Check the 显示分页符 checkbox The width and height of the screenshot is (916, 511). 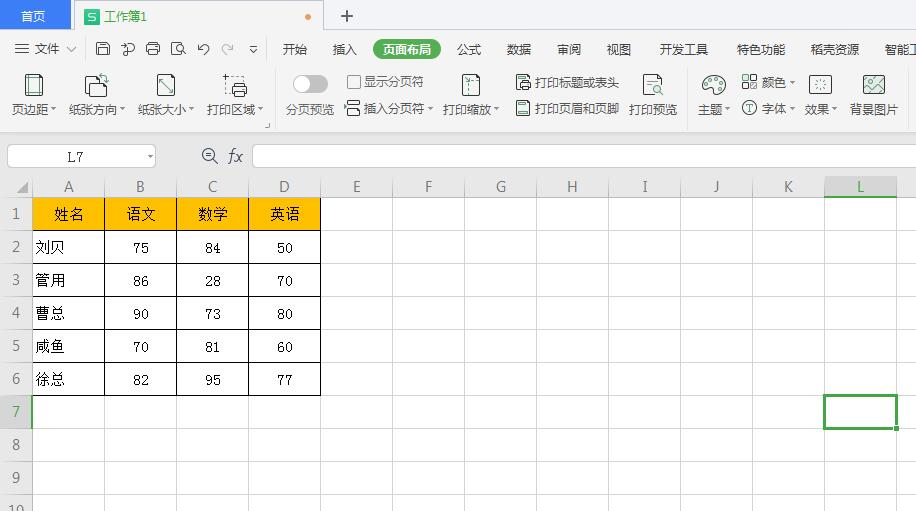point(353,82)
